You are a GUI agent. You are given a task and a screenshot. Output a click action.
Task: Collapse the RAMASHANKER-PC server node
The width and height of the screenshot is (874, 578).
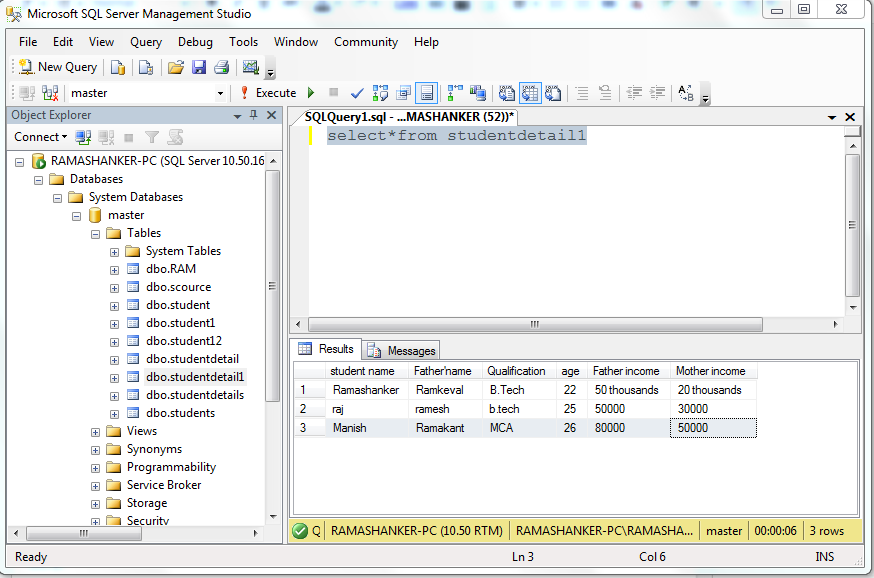click(20, 162)
